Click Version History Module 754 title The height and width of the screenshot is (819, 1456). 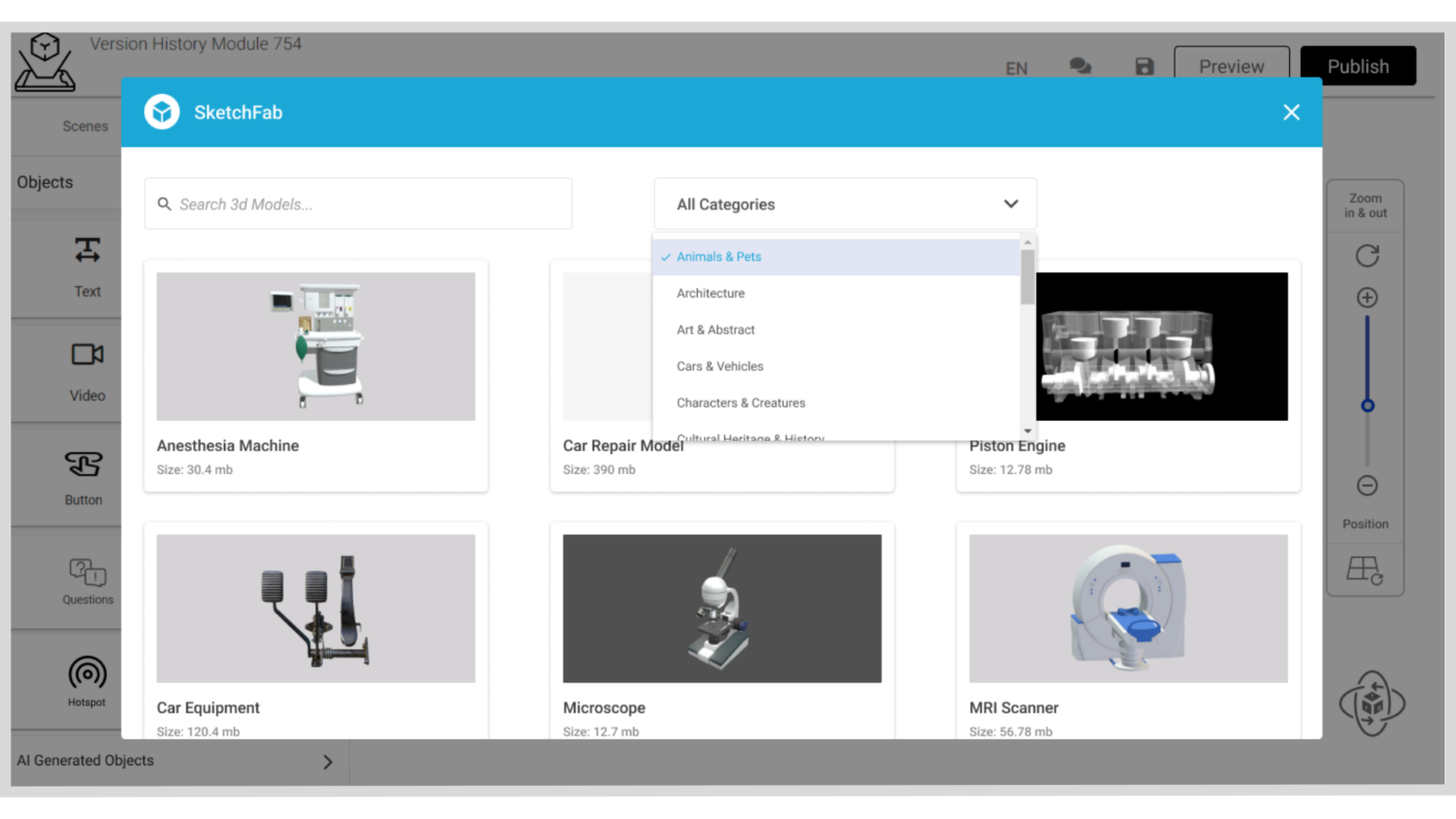pyautogui.click(x=195, y=44)
